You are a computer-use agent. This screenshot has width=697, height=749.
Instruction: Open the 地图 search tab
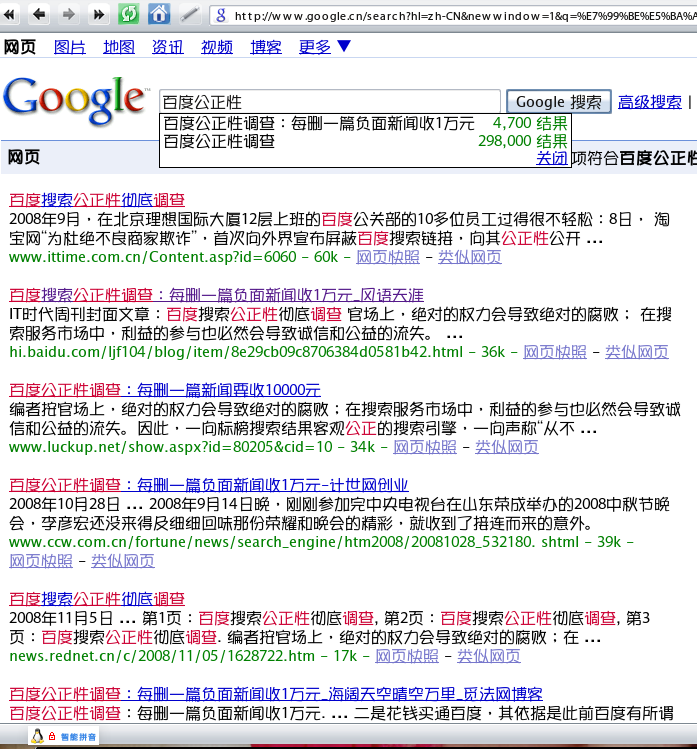click(x=119, y=47)
